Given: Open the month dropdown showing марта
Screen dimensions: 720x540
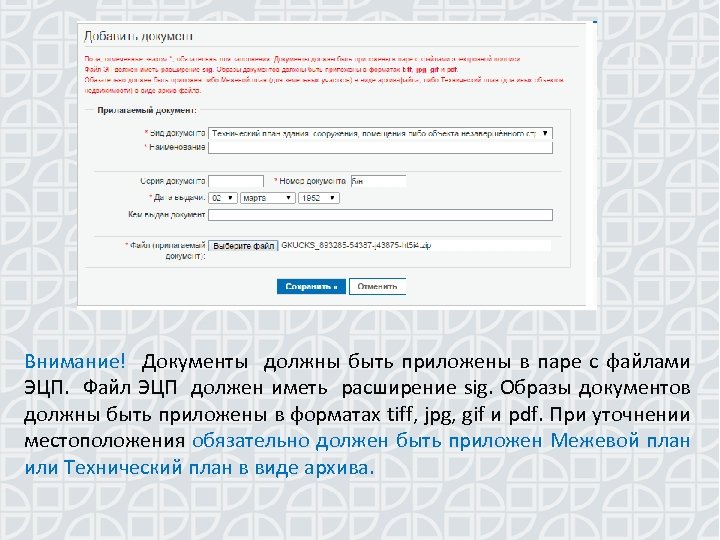Looking at the screenshot, I should 268,198.
